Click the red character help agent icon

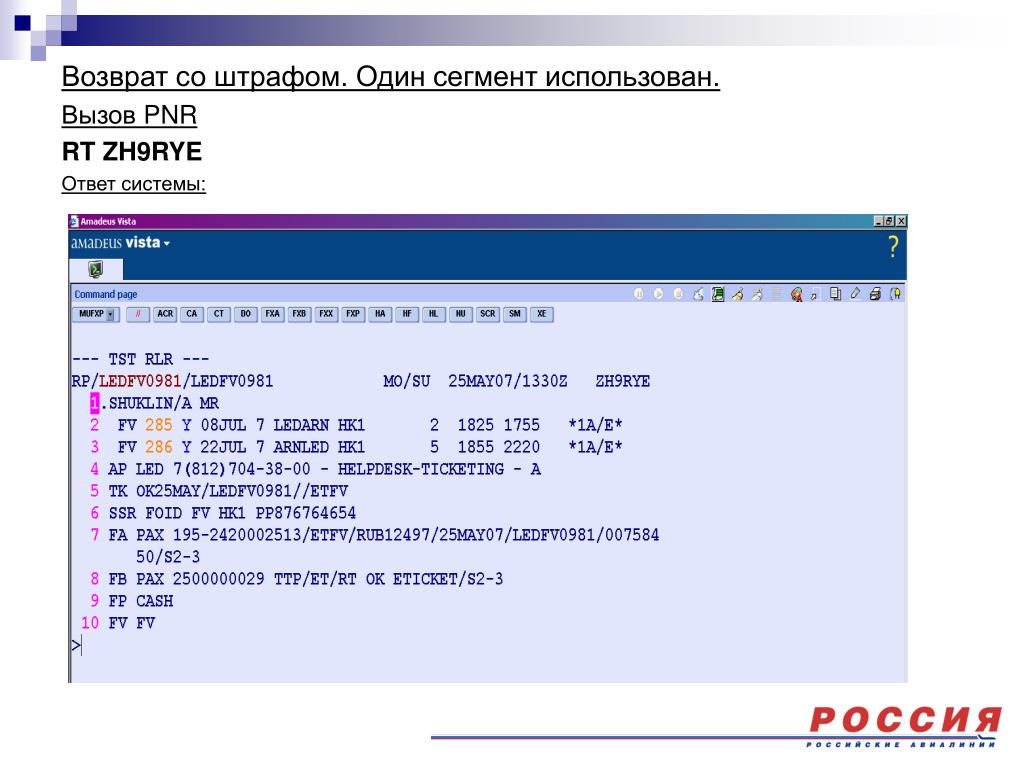[796, 295]
